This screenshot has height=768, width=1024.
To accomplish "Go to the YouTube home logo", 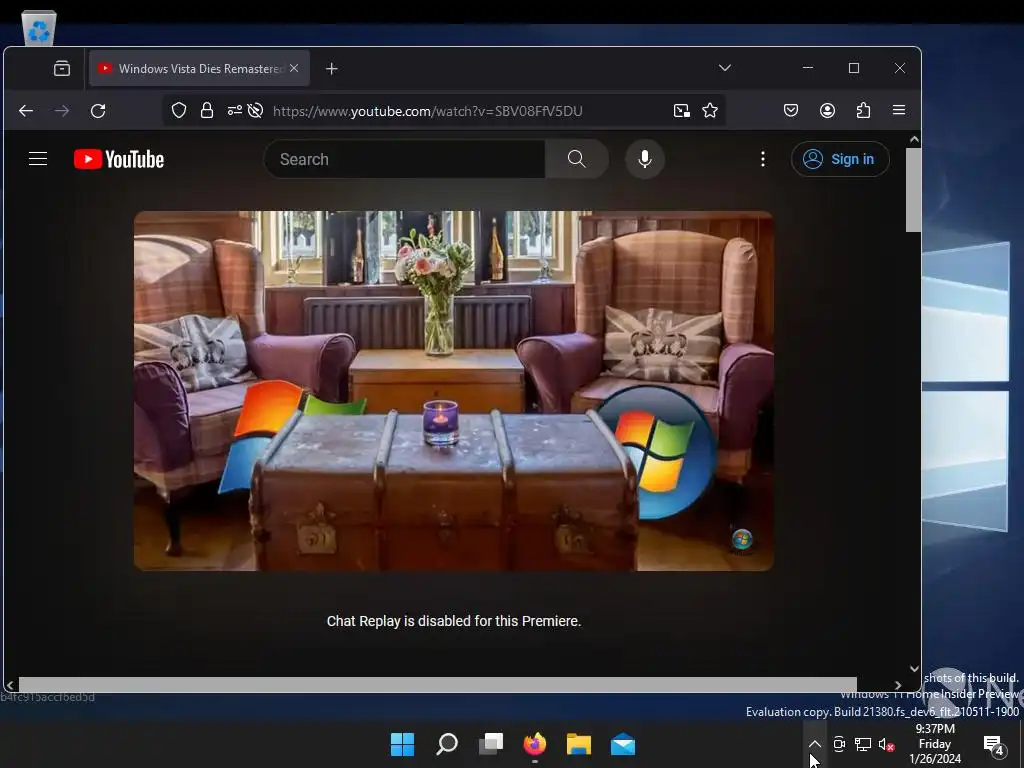I will (119, 159).
